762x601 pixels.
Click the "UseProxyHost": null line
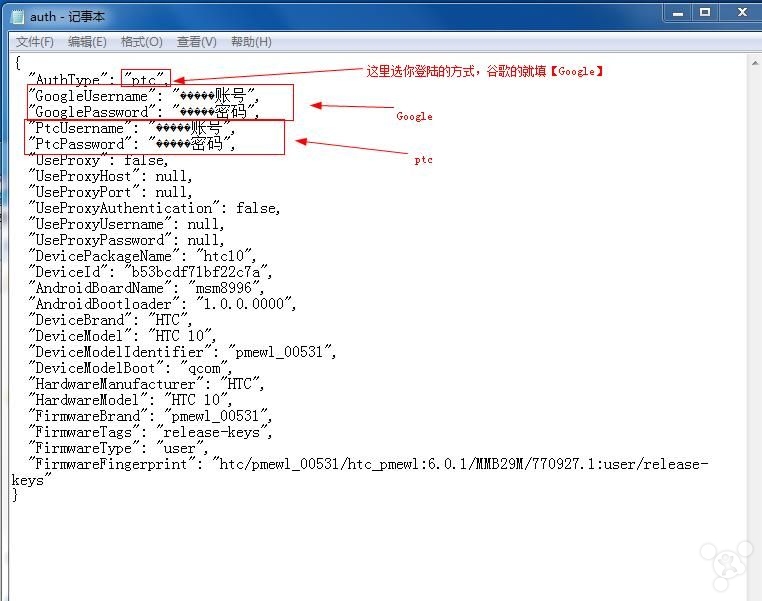point(110,176)
